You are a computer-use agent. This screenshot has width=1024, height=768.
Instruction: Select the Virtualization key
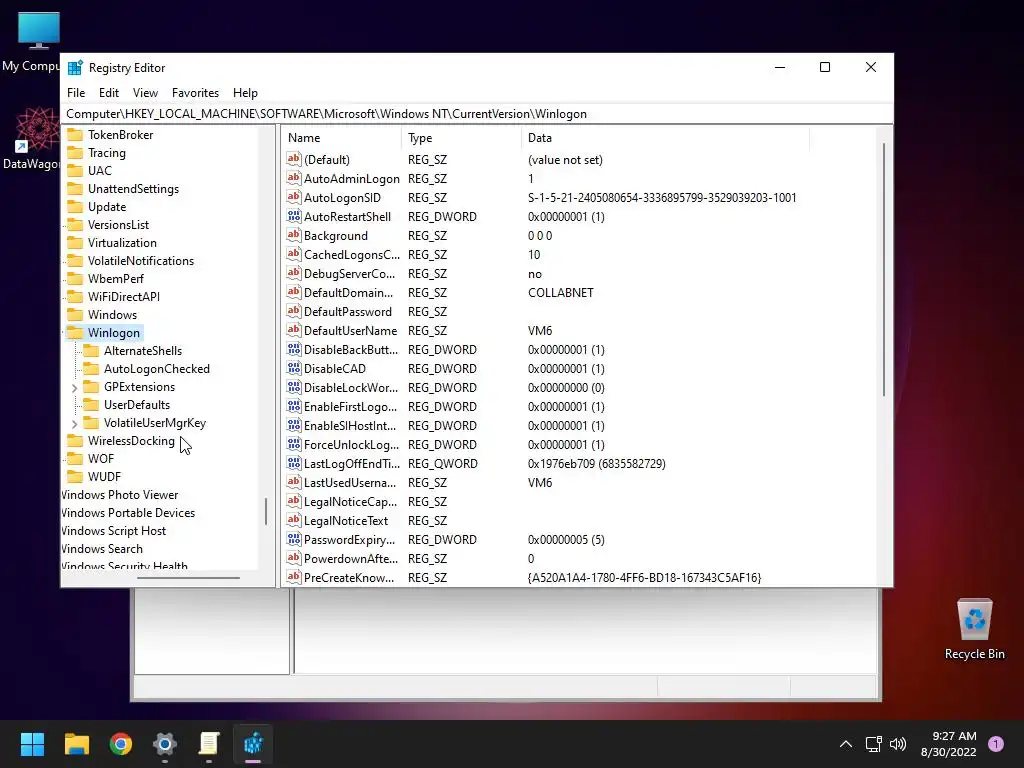122,242
